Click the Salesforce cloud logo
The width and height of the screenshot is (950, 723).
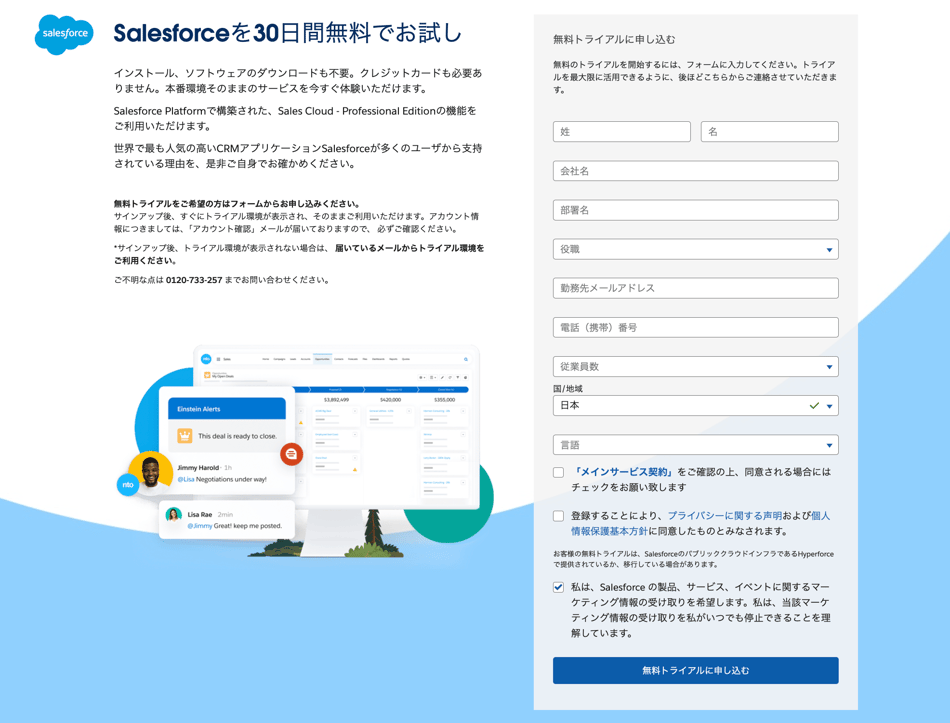pos(64,34)
